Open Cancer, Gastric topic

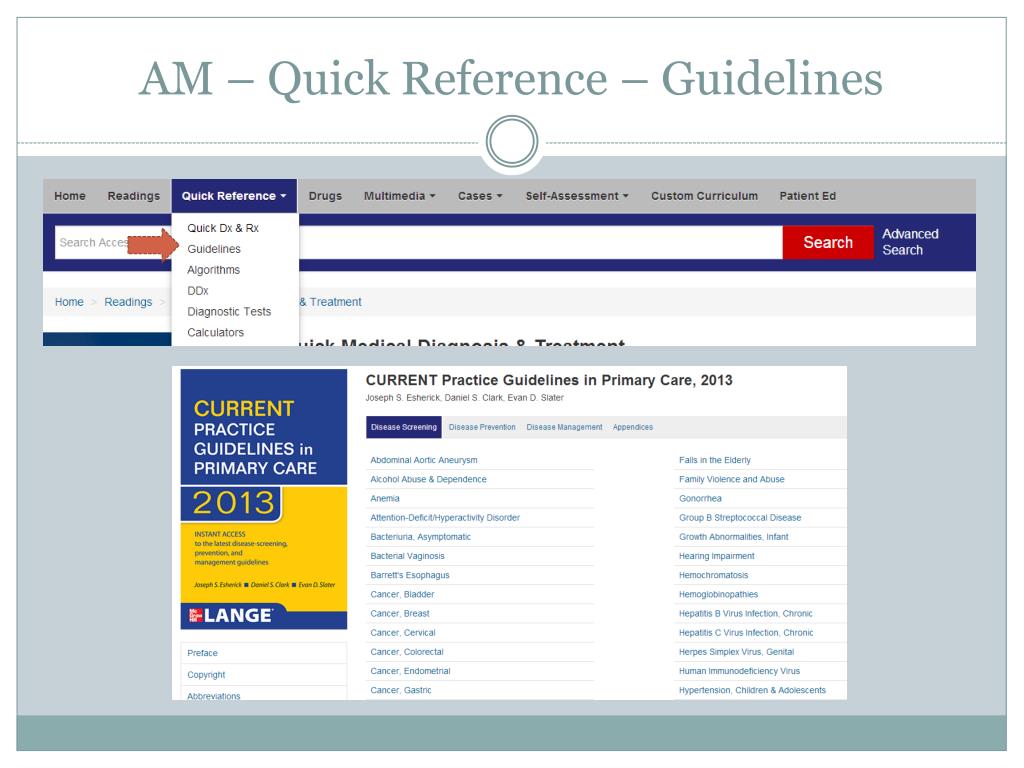(401, 690)
